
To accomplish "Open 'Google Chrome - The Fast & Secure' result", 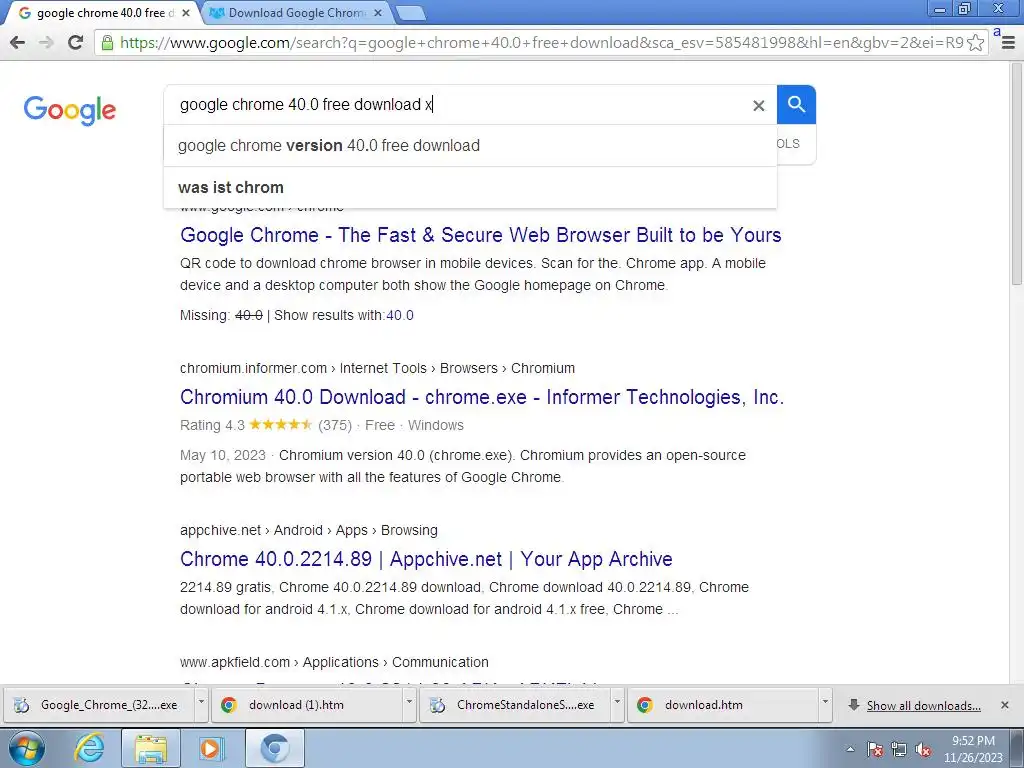I will point(481,235).
